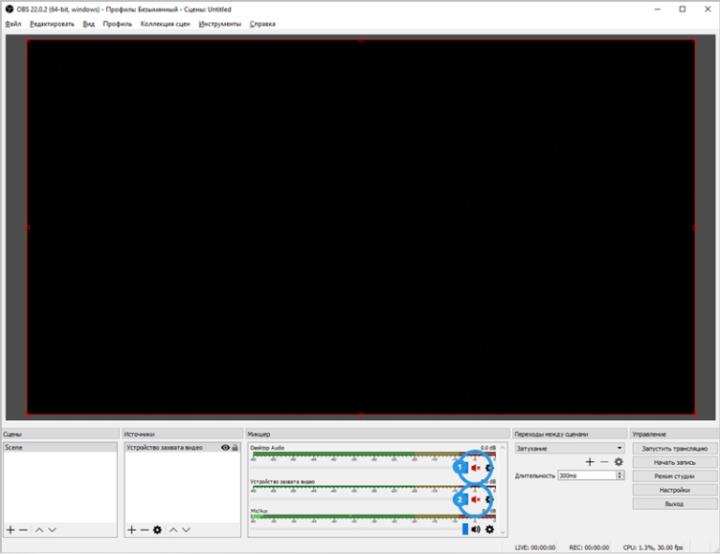Viewport: 720px width, 554px height.
Task: Open the Редактировать menu
Action: tap(52, 24)
